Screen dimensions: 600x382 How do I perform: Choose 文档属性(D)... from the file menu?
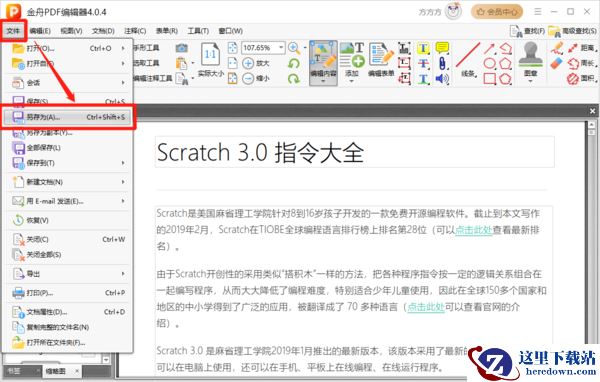coord(68,312)
